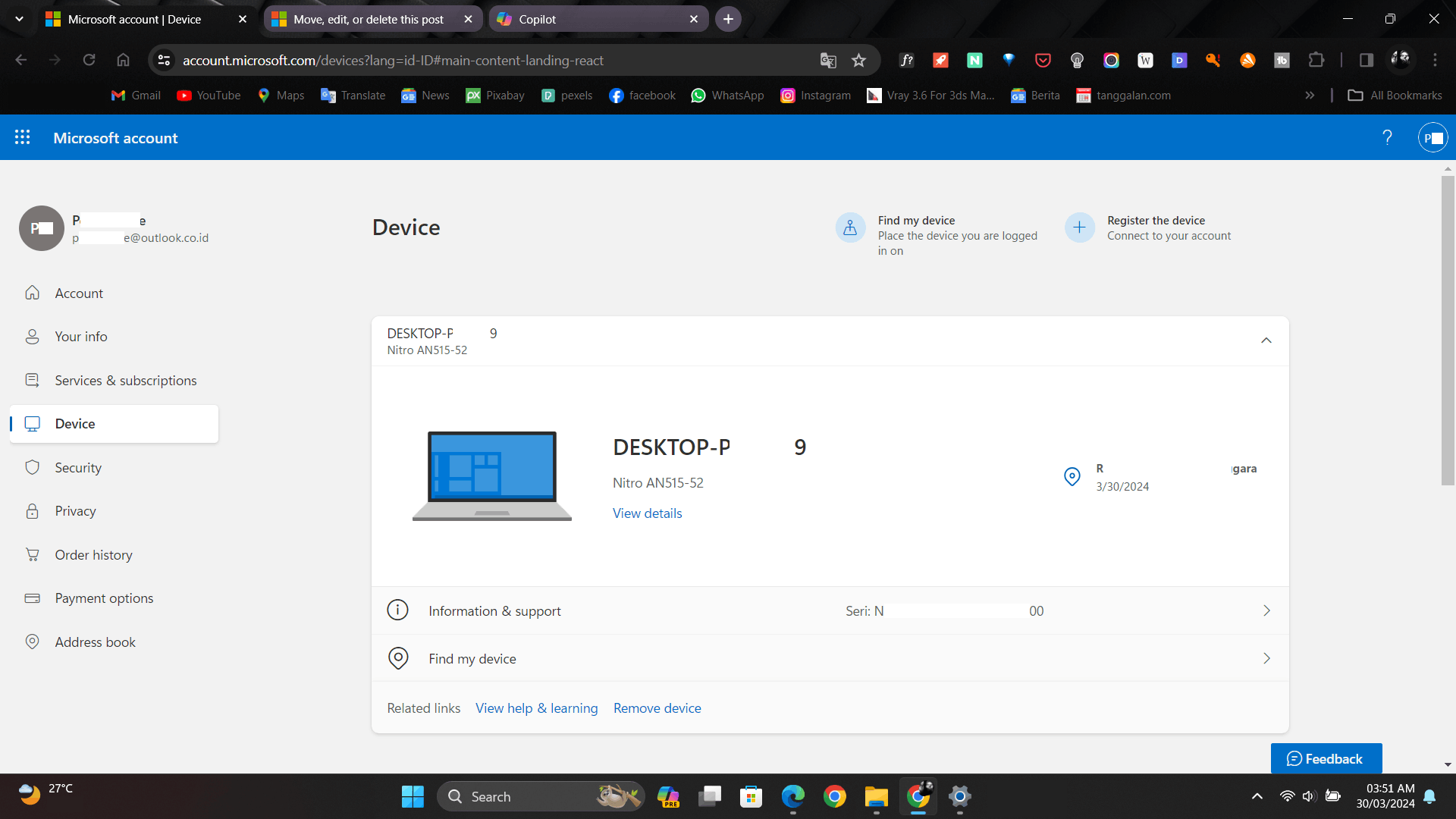Image resolution: width=1456 pixels, height=819 pixels.
Task: Open the Gmail bookmark
Action: 135,95
